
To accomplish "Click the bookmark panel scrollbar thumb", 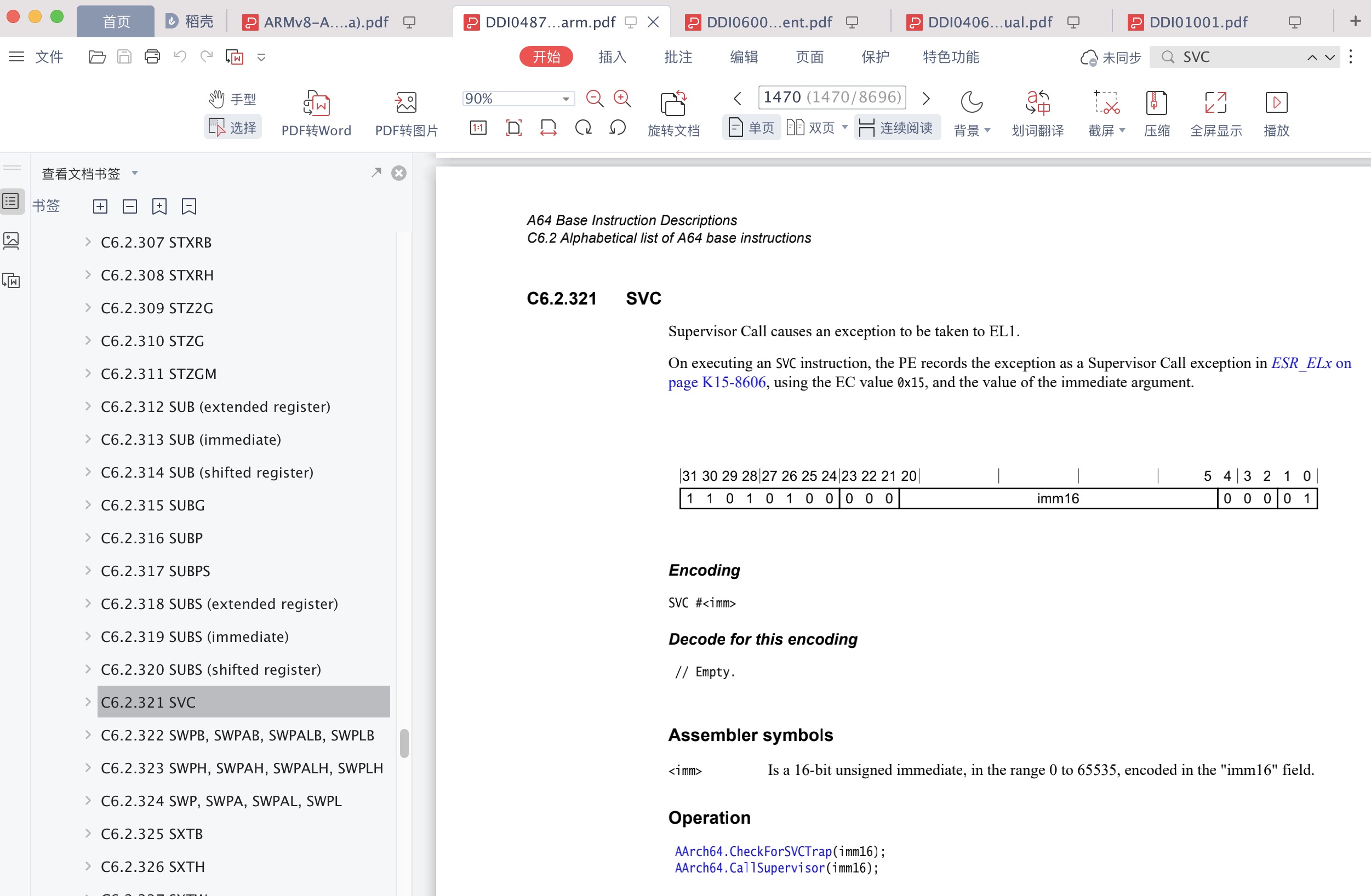I will click(x=404, y=743).
